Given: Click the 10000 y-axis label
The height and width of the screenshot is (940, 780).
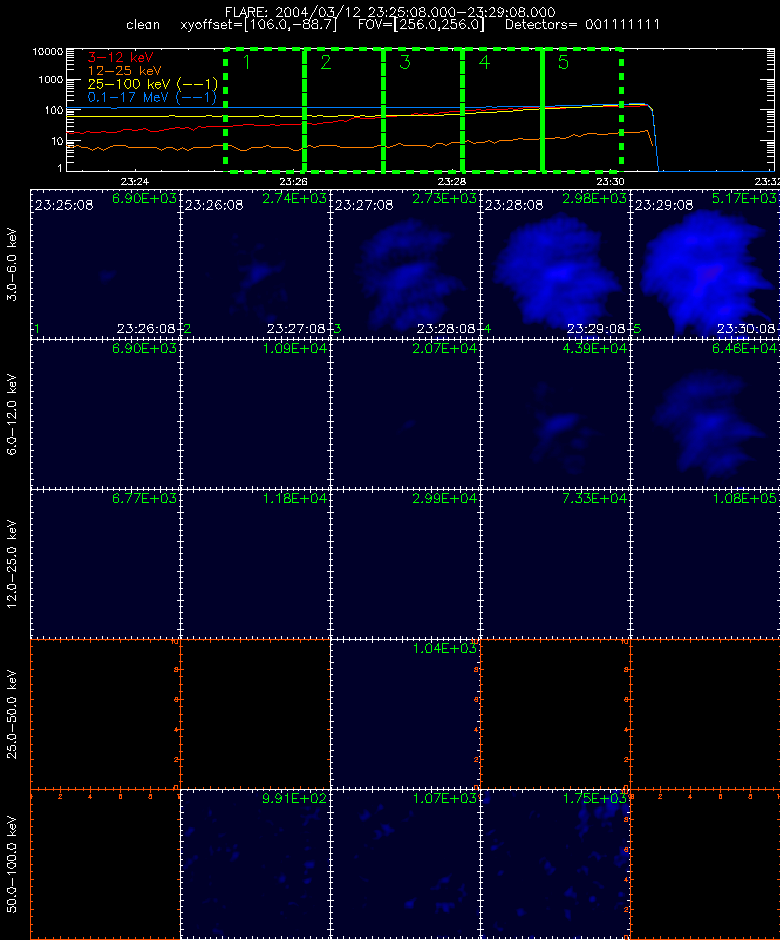Looking at the screenshot, I should [48, 52].
